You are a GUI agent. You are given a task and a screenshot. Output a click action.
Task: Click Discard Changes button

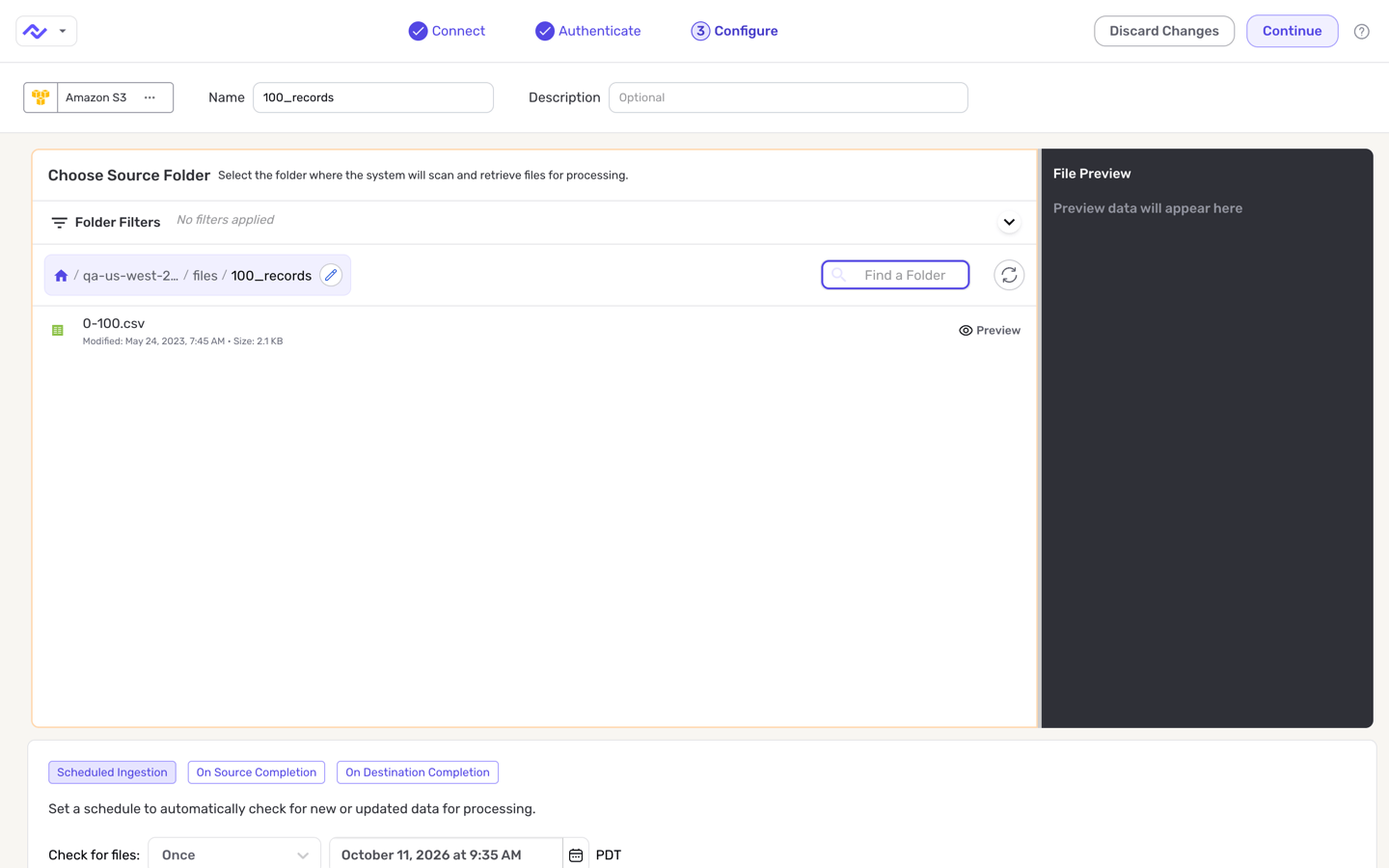(1164, 31)
